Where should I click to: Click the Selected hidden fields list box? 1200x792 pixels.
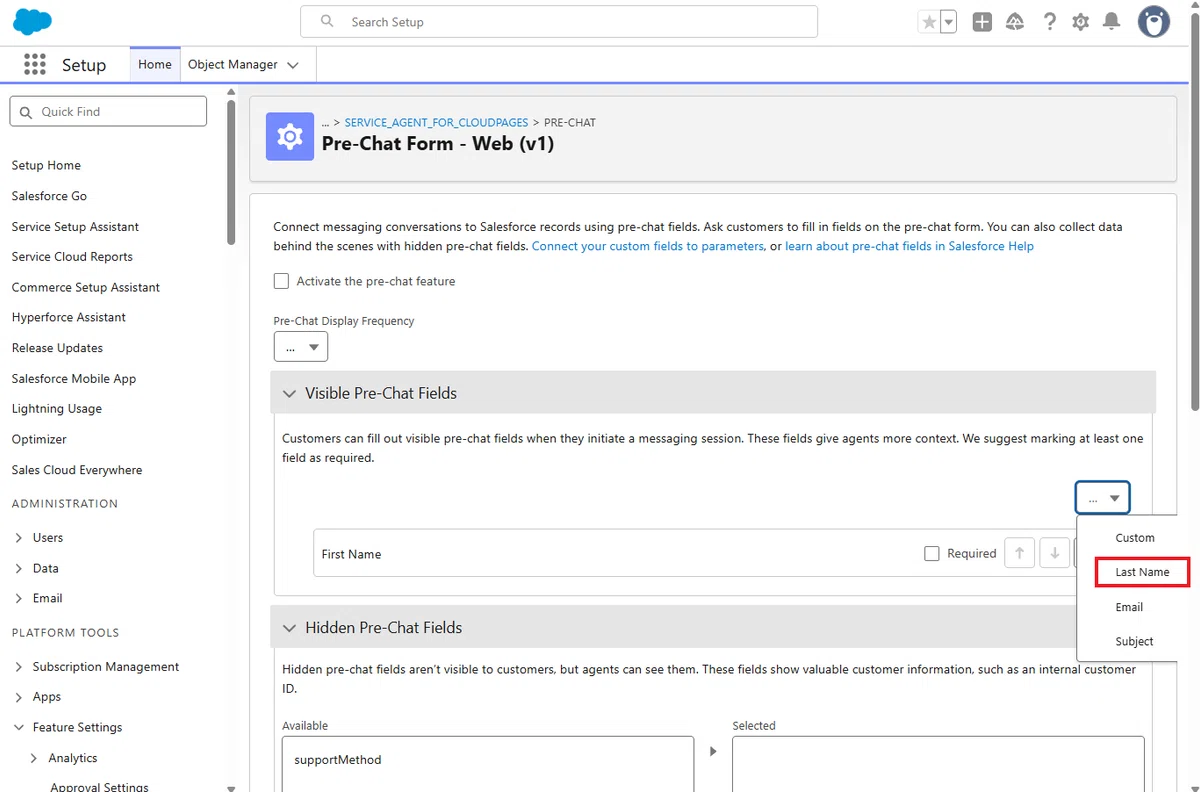[938, 764]
